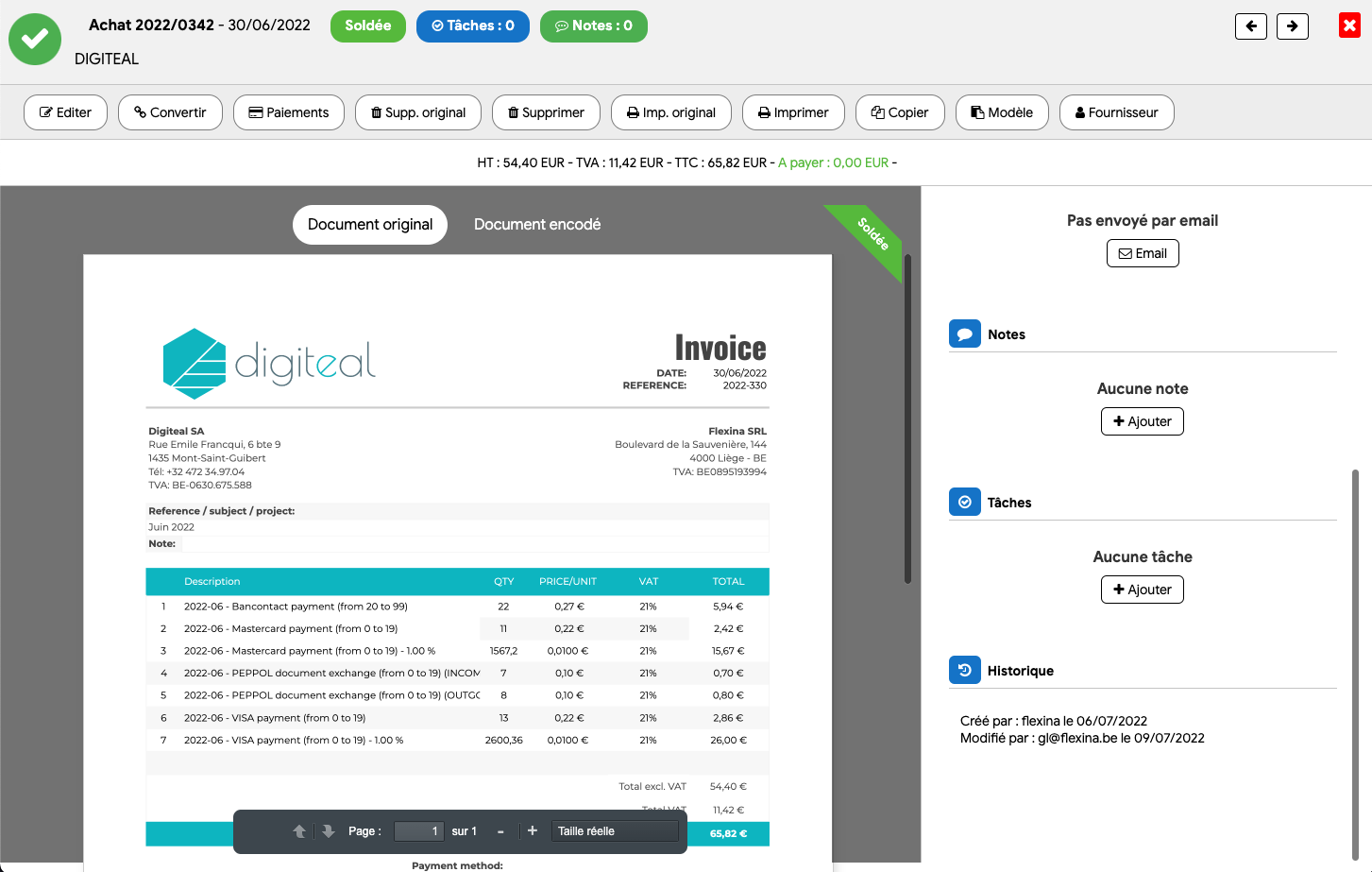Viewport: 1372px width, 872px height.
Task: Open the Tâches : 0 badge
Action: click(x=473, y=26)
